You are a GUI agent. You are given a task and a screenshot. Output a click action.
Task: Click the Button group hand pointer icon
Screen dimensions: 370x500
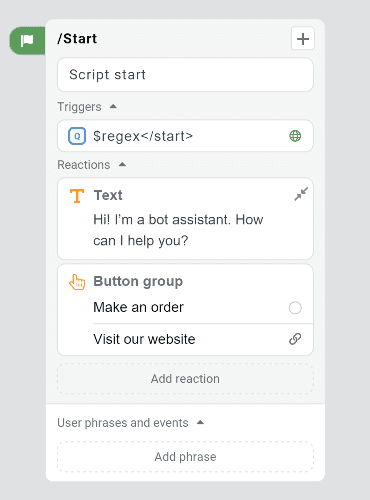tap(77, 282)
